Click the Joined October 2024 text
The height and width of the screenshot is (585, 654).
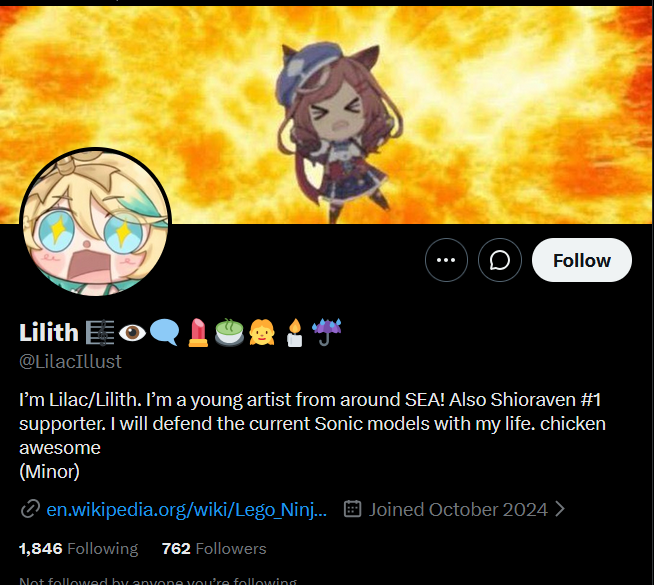[458, 510]
